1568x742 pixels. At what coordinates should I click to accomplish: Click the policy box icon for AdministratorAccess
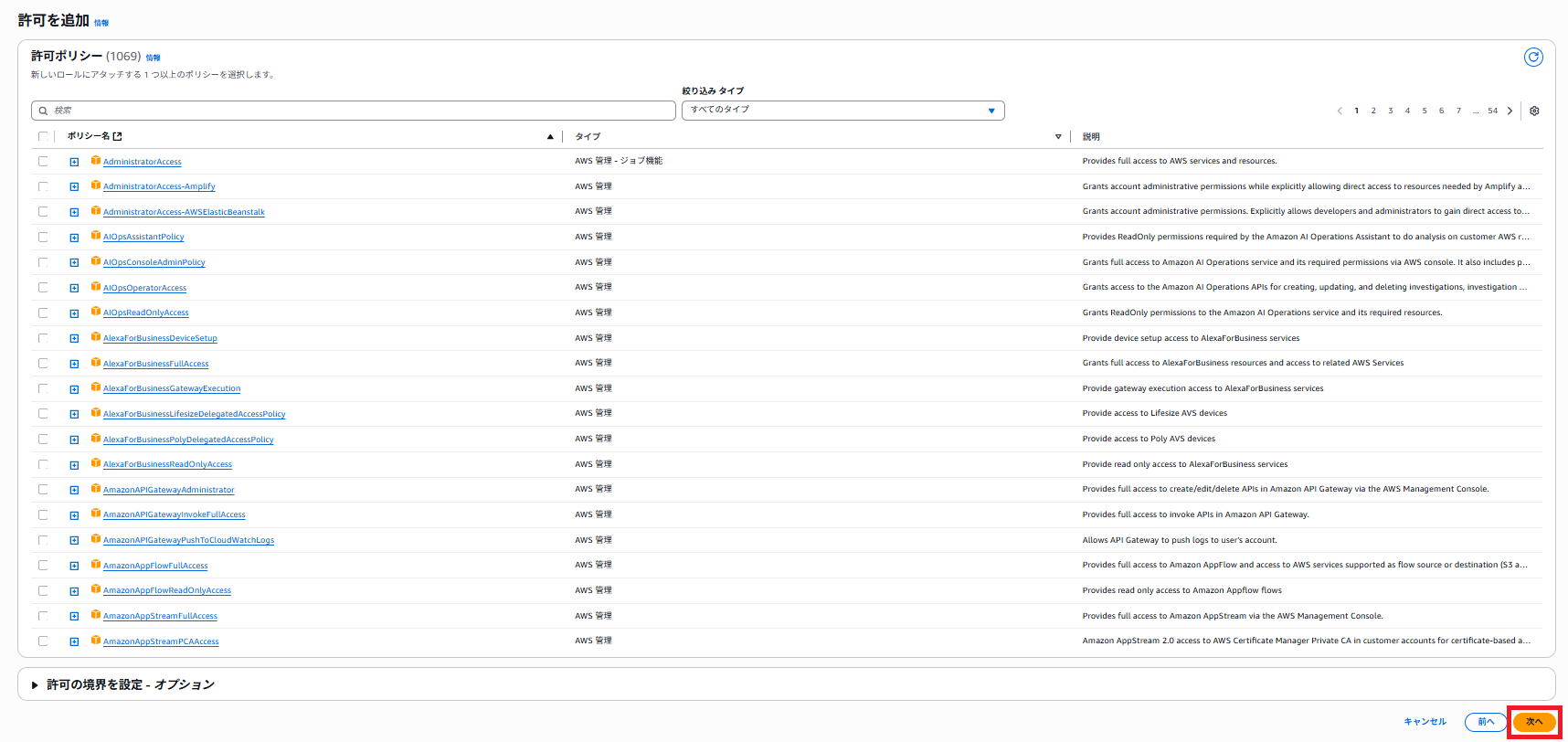coord(95,161)
